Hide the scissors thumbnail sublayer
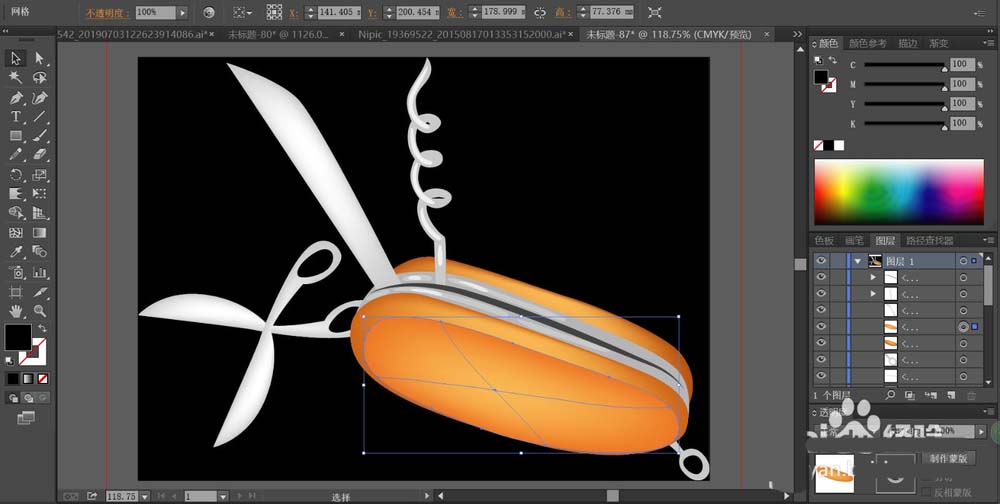The height and width of the screenshot is (504, 1000). click(x=821, y=360)
